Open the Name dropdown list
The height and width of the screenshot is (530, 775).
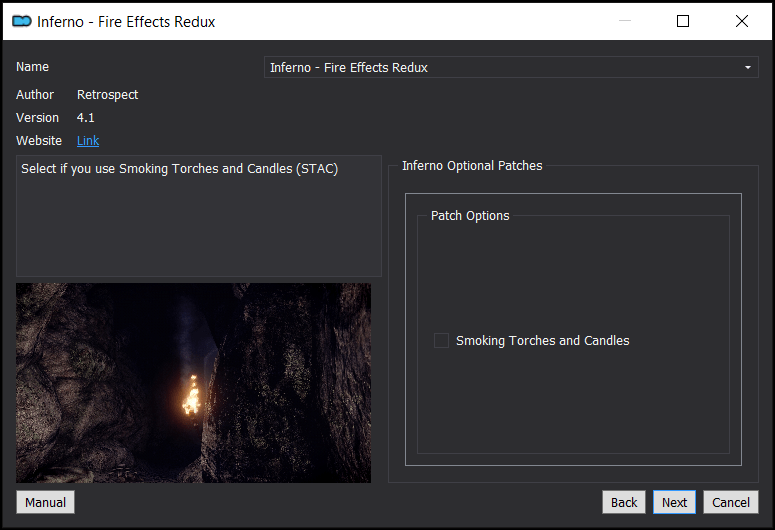(x=511, y=67)
